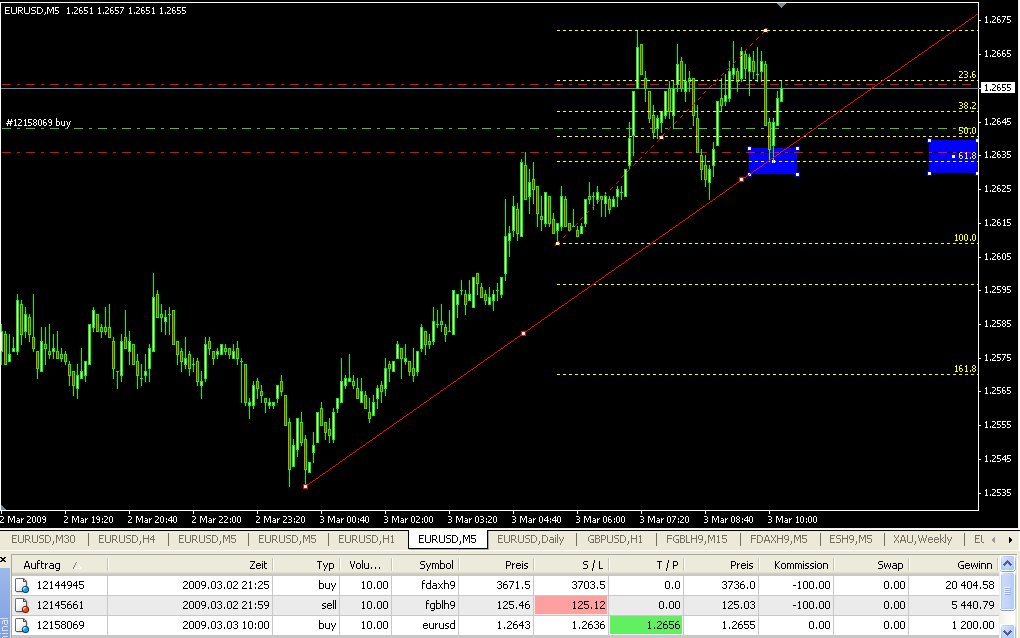Screen dimensions: 1020x638
Task: Sort orders by Auftrag column header
Action: 59,565
